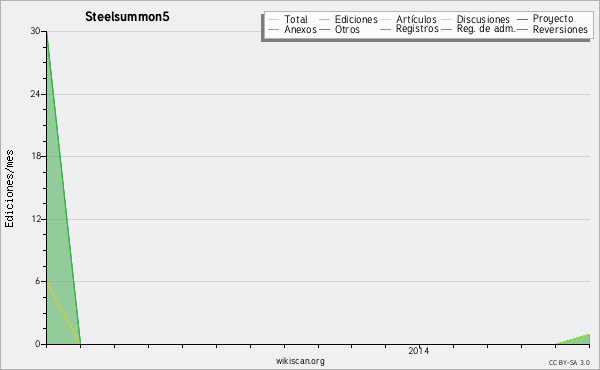Image resolution: width=600 pixels, height=370 pixels.
Task: Click the 18 y-axis value
Action: (x=35, y=156)
